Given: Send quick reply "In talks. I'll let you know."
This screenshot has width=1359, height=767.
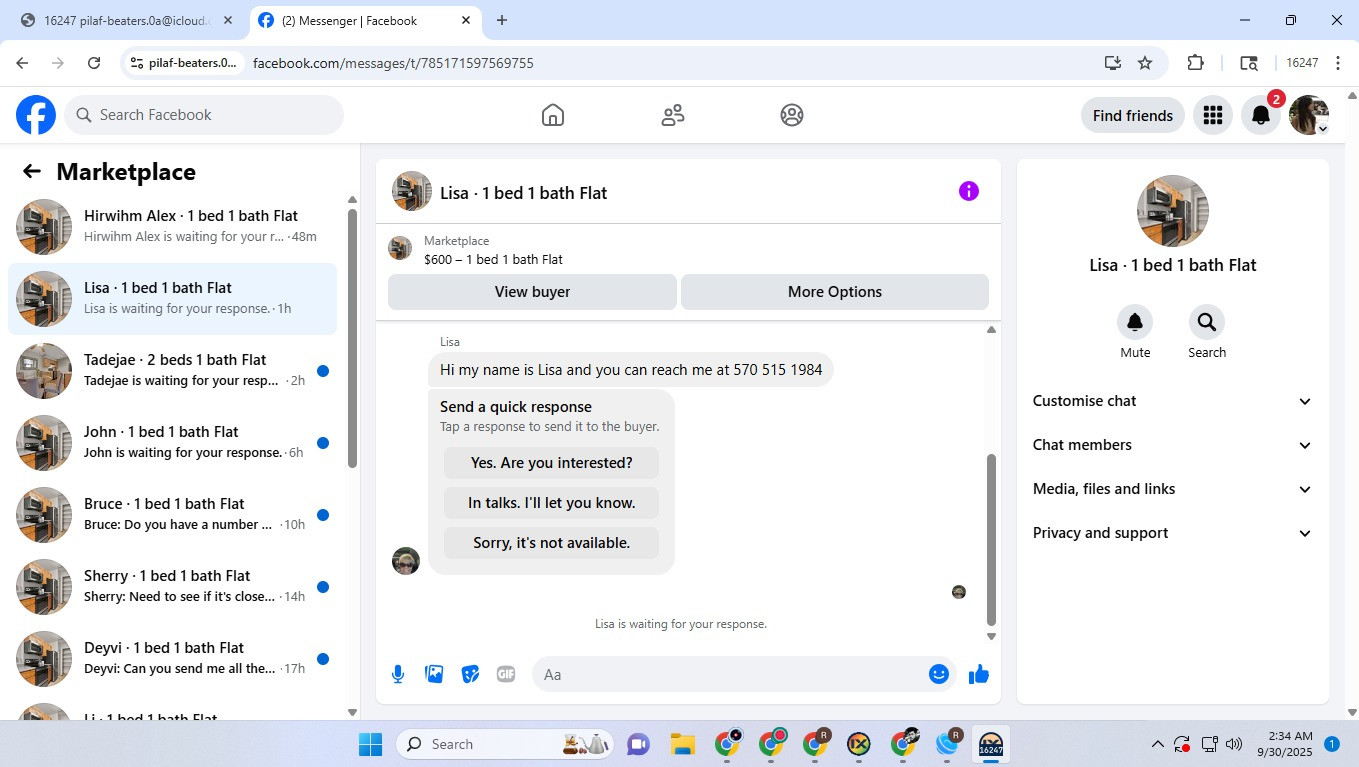Looking at the screenshot, I should pyautogui.click(x=552, y=503).
